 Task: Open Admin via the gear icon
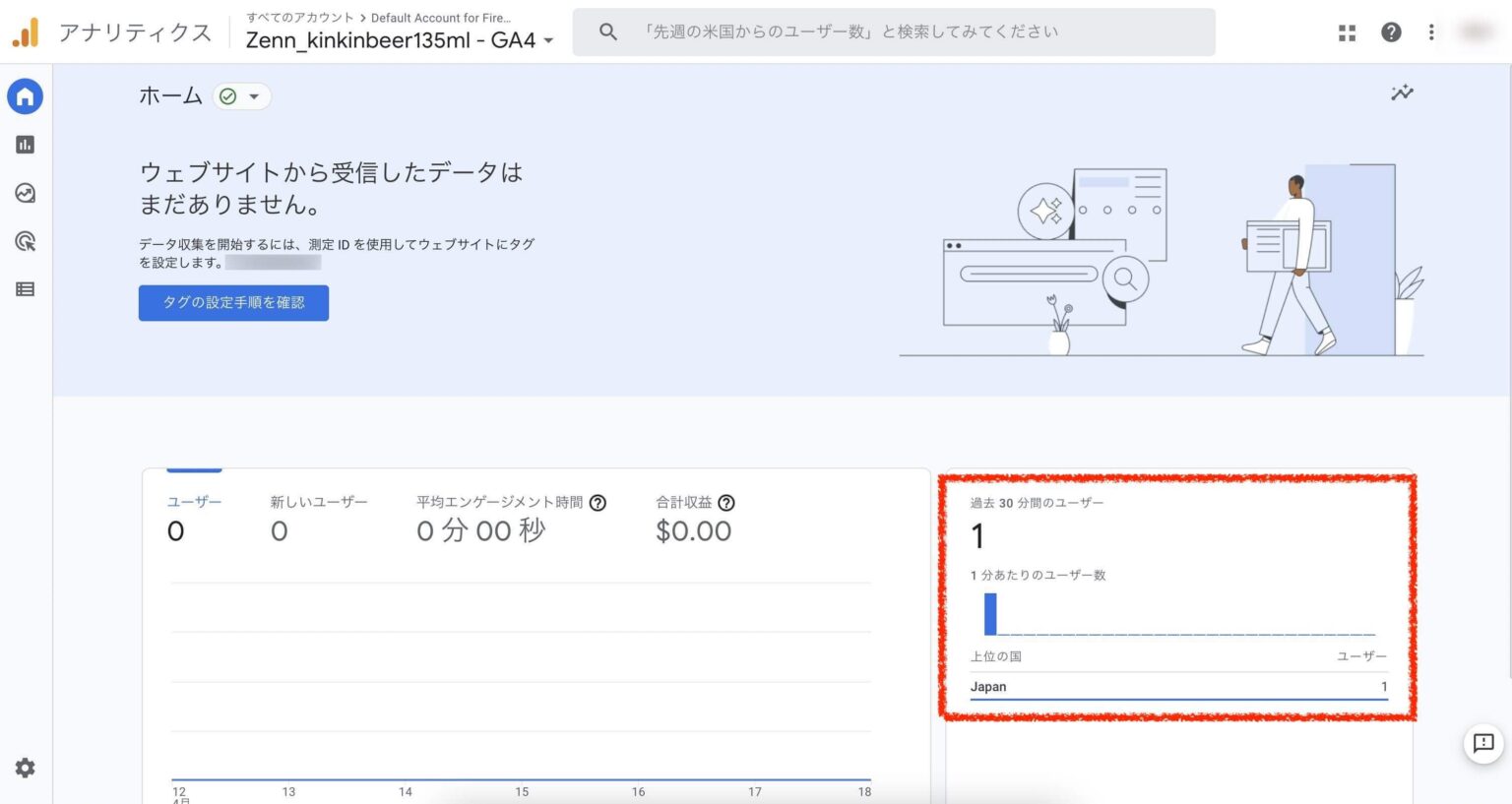(x=25, y=768)
